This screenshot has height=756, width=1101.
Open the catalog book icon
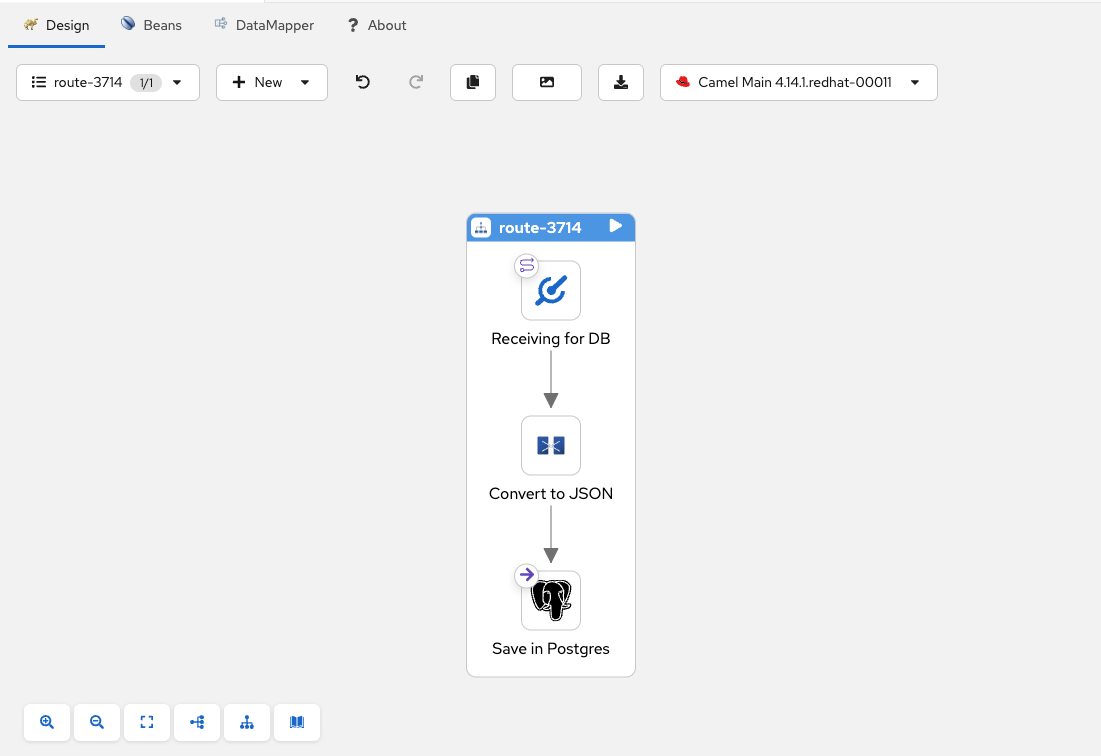pyautogui.click(x=297, y=722)
